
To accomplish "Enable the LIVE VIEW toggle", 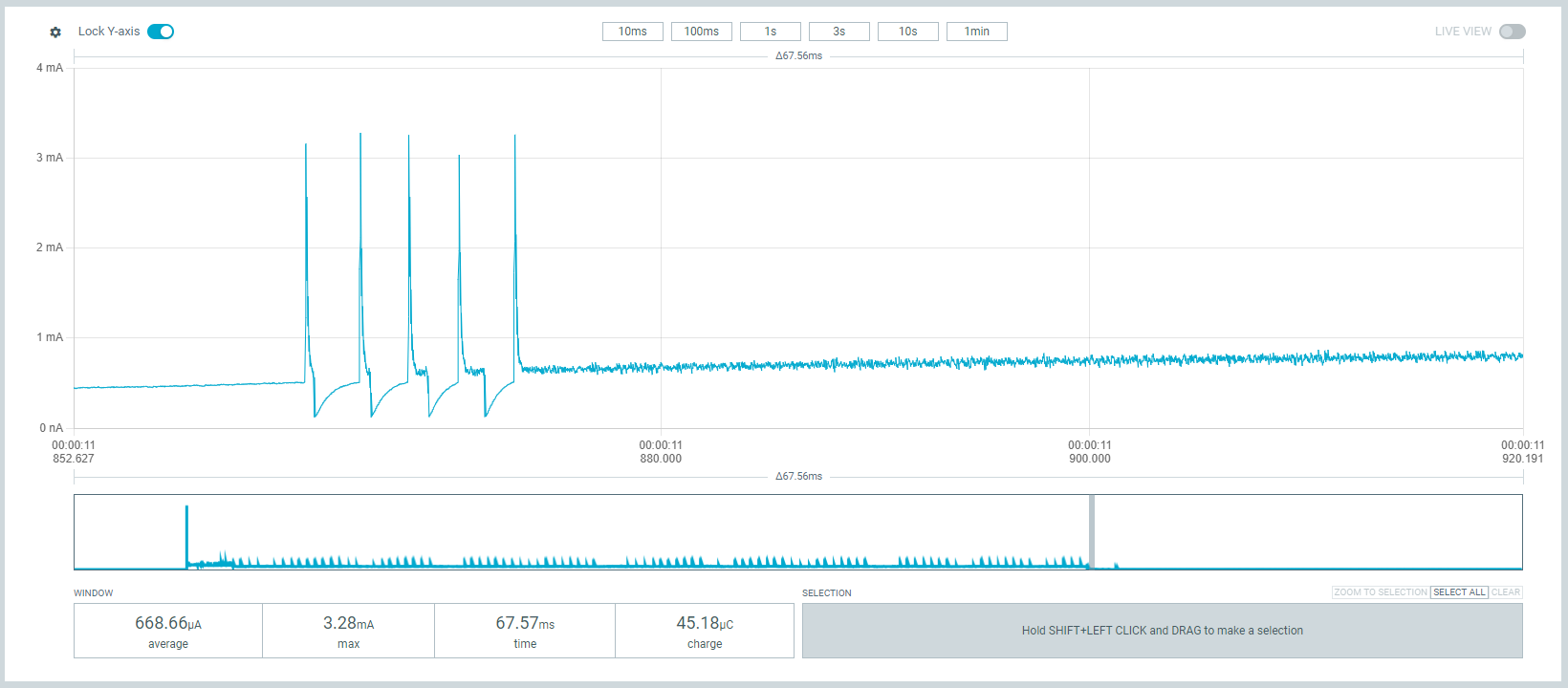I will point(1512,32).
